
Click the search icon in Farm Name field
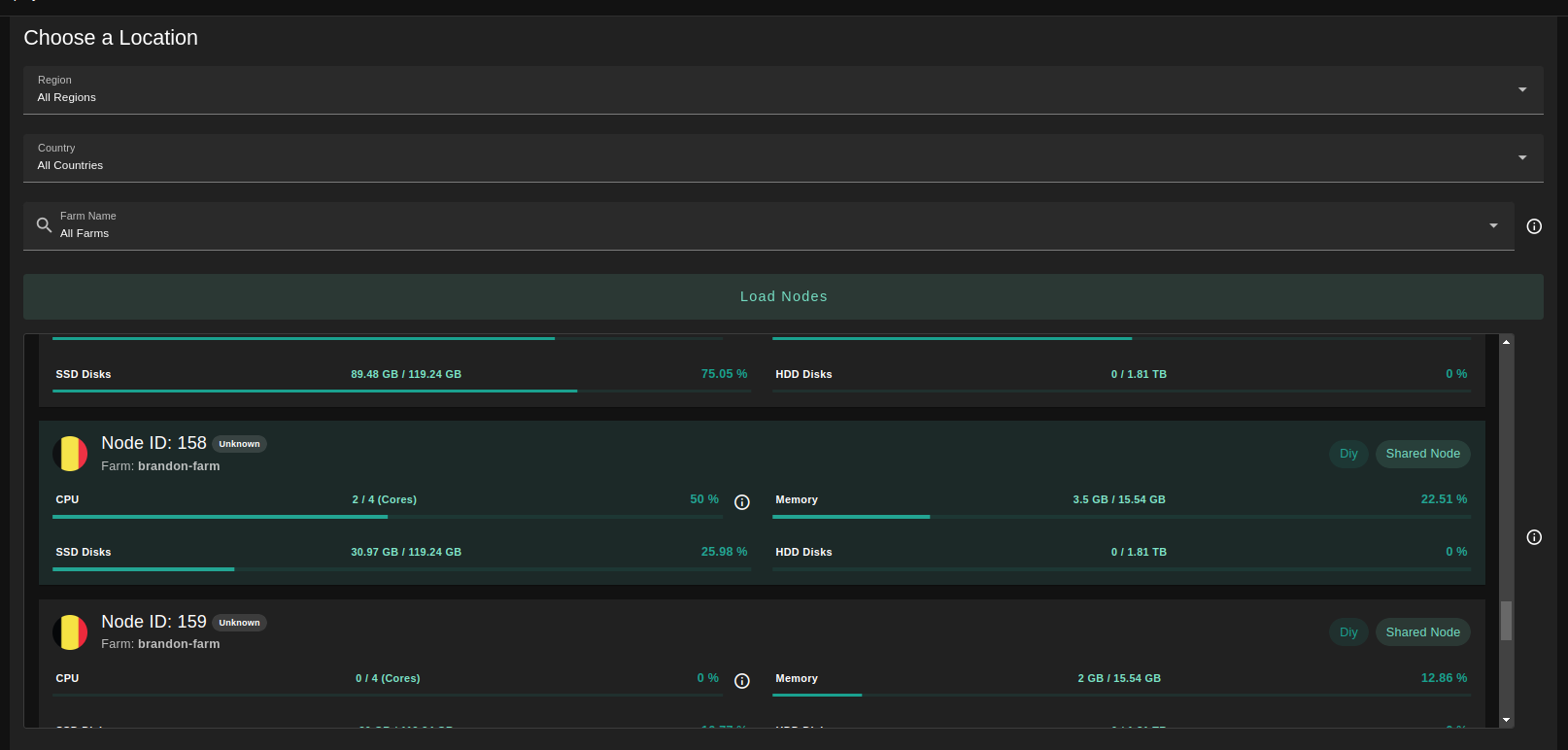(x=44, y=225)
